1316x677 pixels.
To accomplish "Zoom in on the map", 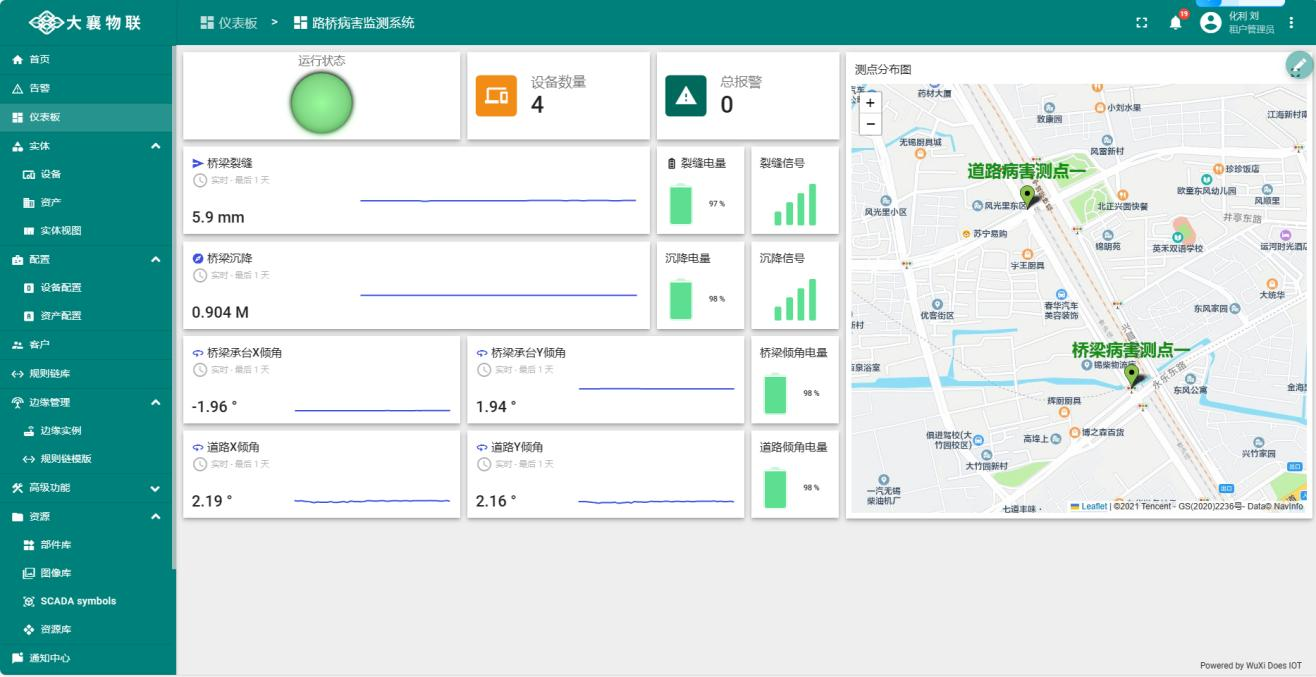I will pyautogui.click(x=870, y=103).
